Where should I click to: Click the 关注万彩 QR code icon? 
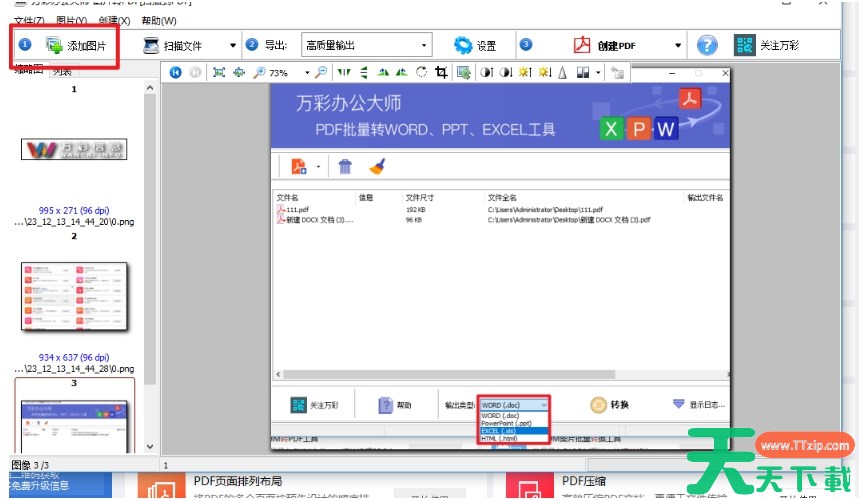743,45
